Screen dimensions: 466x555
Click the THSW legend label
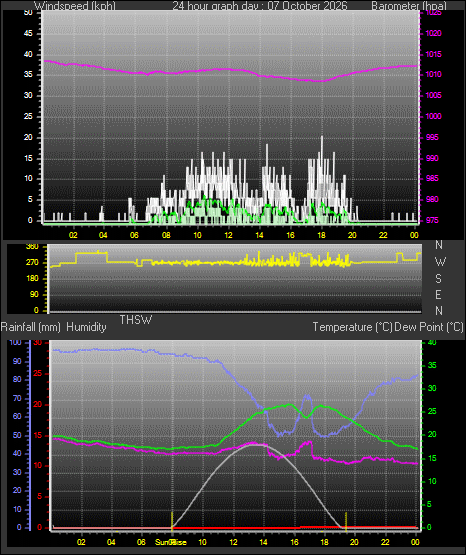(136, 320)
